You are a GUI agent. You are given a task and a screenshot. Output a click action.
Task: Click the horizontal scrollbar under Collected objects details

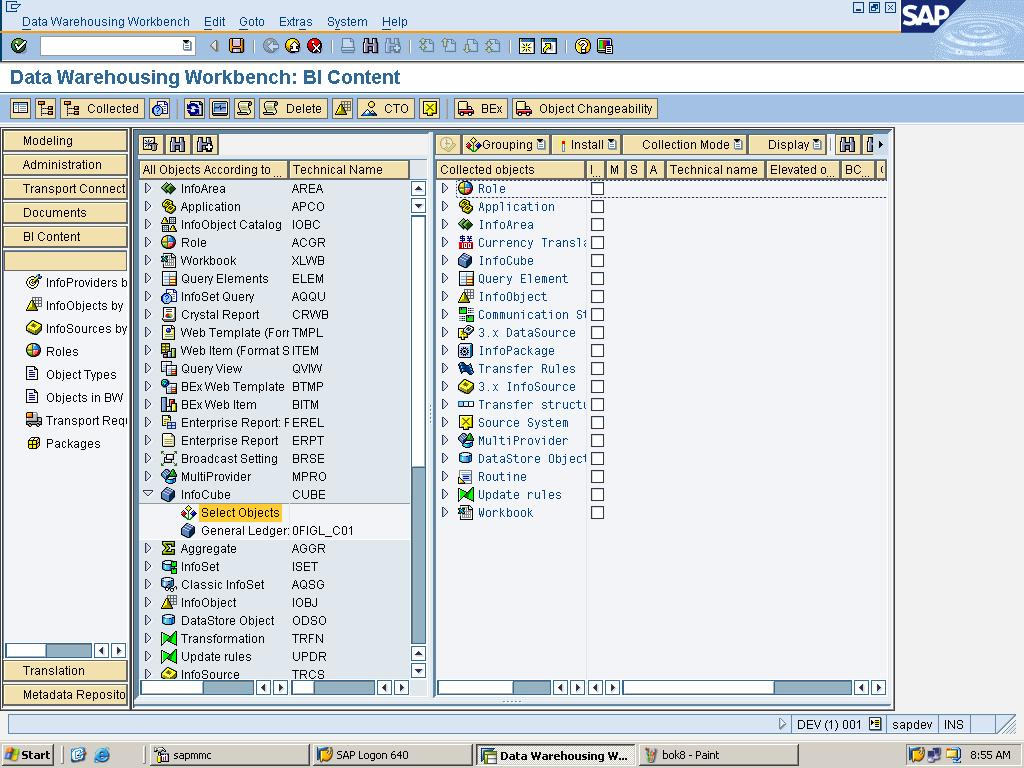coord(737,687)
